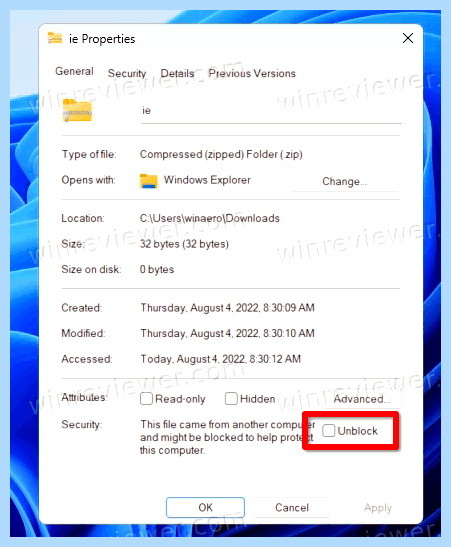Click the Accessed date ending 8:30:12 AM

click(x=220, y=359)
